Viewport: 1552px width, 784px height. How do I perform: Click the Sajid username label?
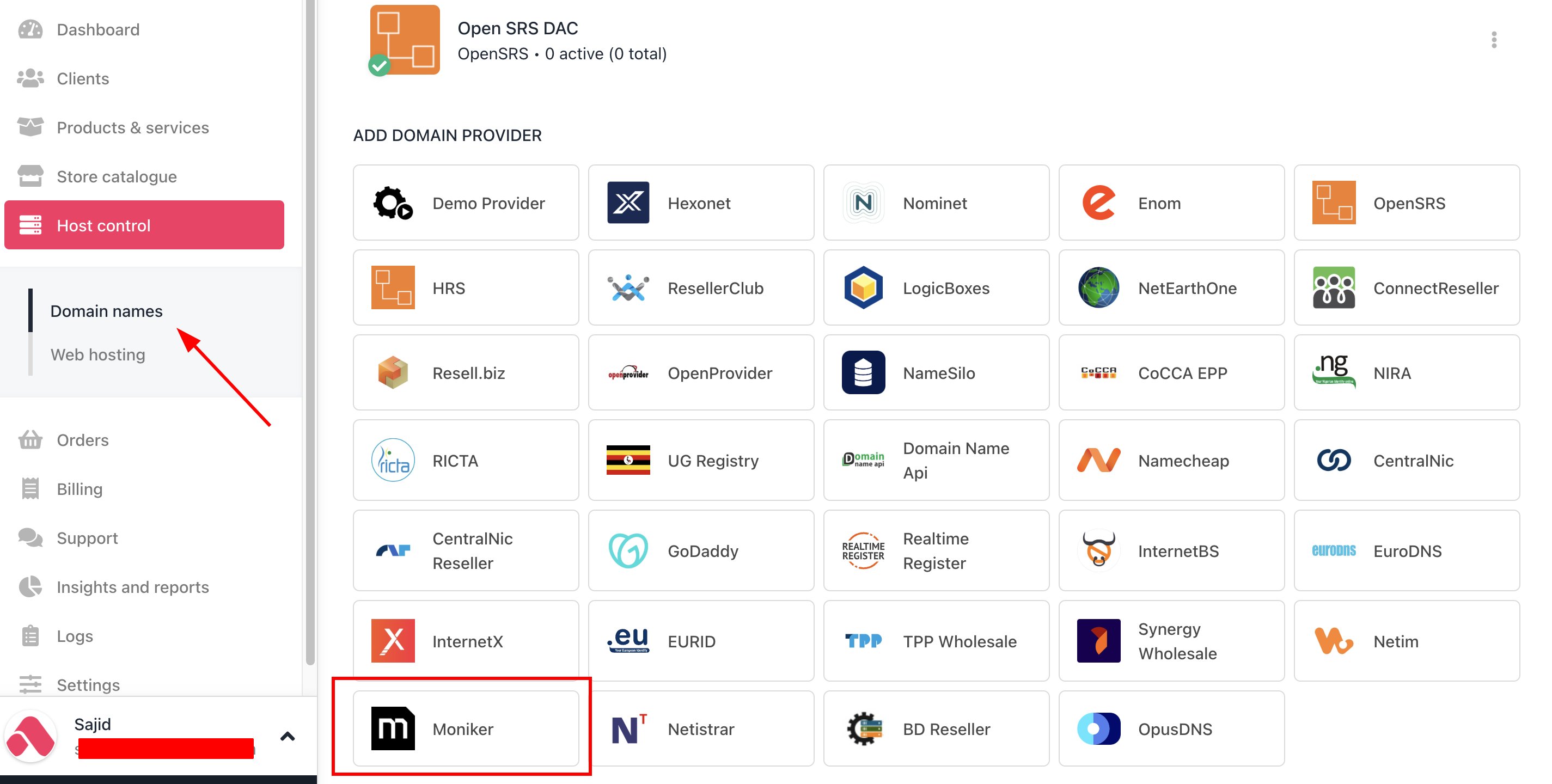point(92,724)
